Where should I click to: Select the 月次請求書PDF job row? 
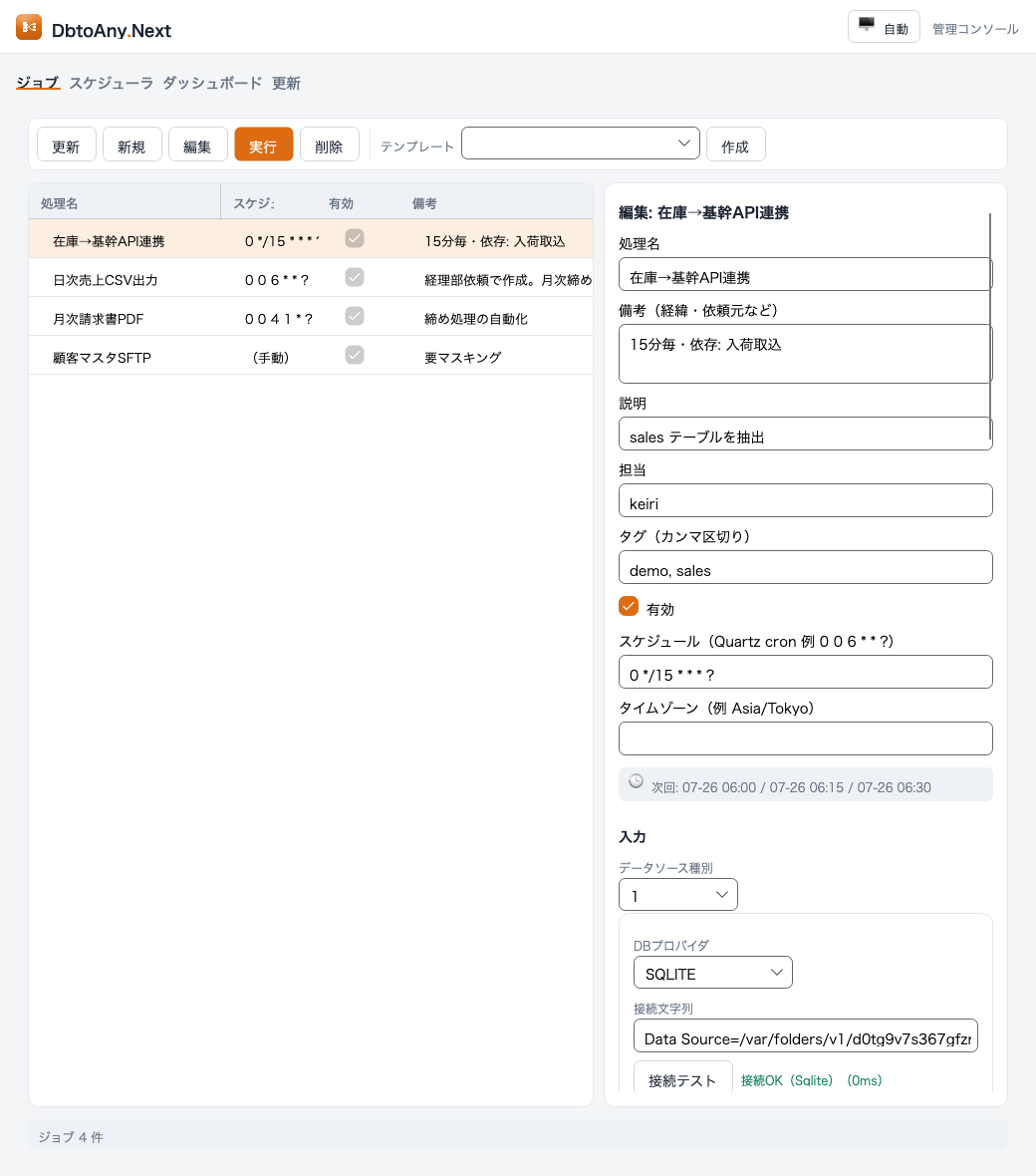point(311,317)
